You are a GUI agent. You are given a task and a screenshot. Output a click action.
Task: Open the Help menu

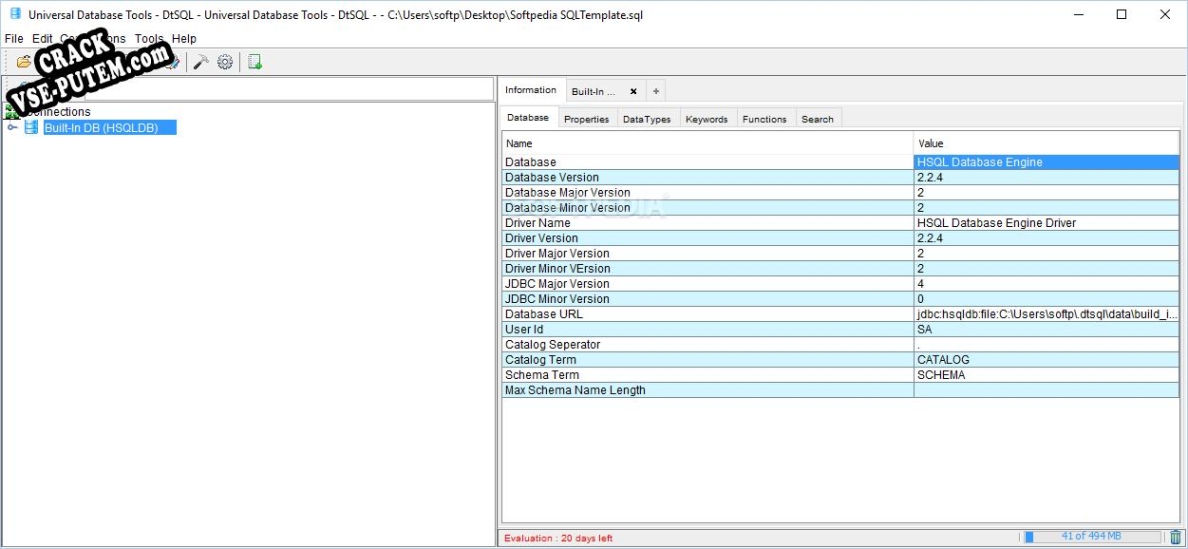(x=184, y=39)
